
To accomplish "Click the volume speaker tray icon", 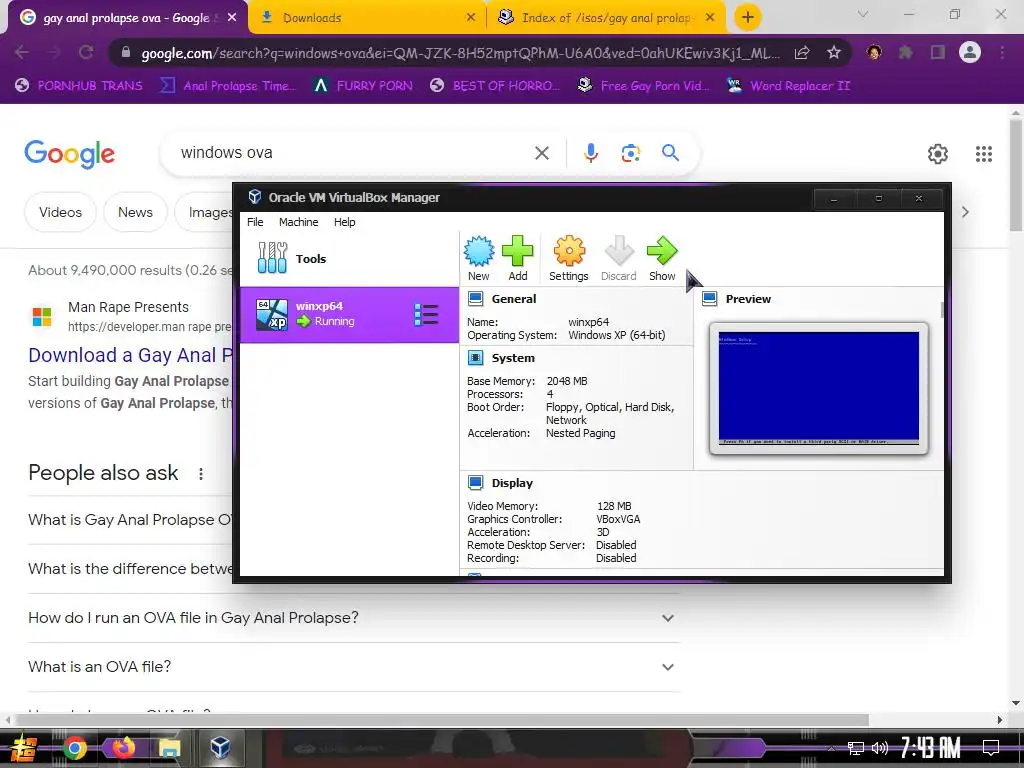I will (x=880, y=748).
